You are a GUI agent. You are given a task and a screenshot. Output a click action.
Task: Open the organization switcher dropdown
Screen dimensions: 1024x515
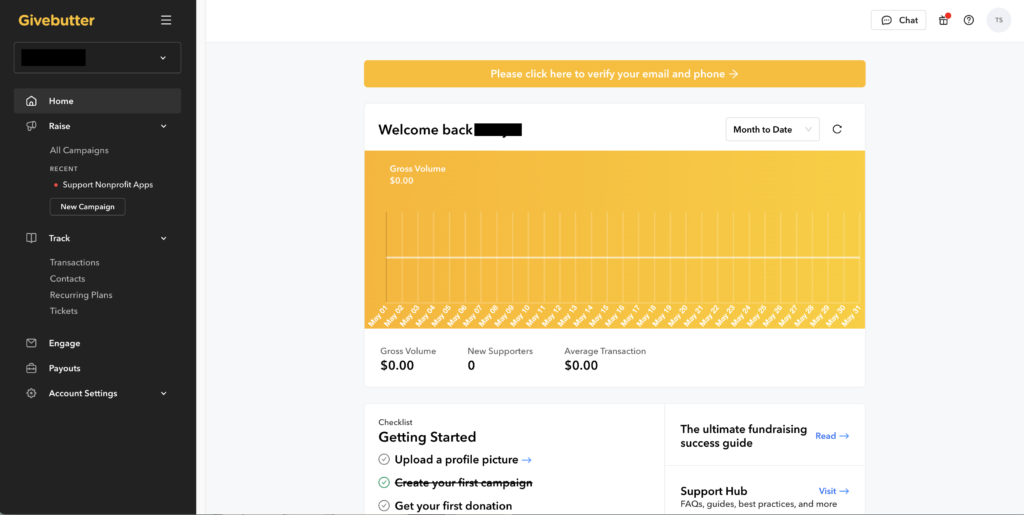(x=97, y=57)
